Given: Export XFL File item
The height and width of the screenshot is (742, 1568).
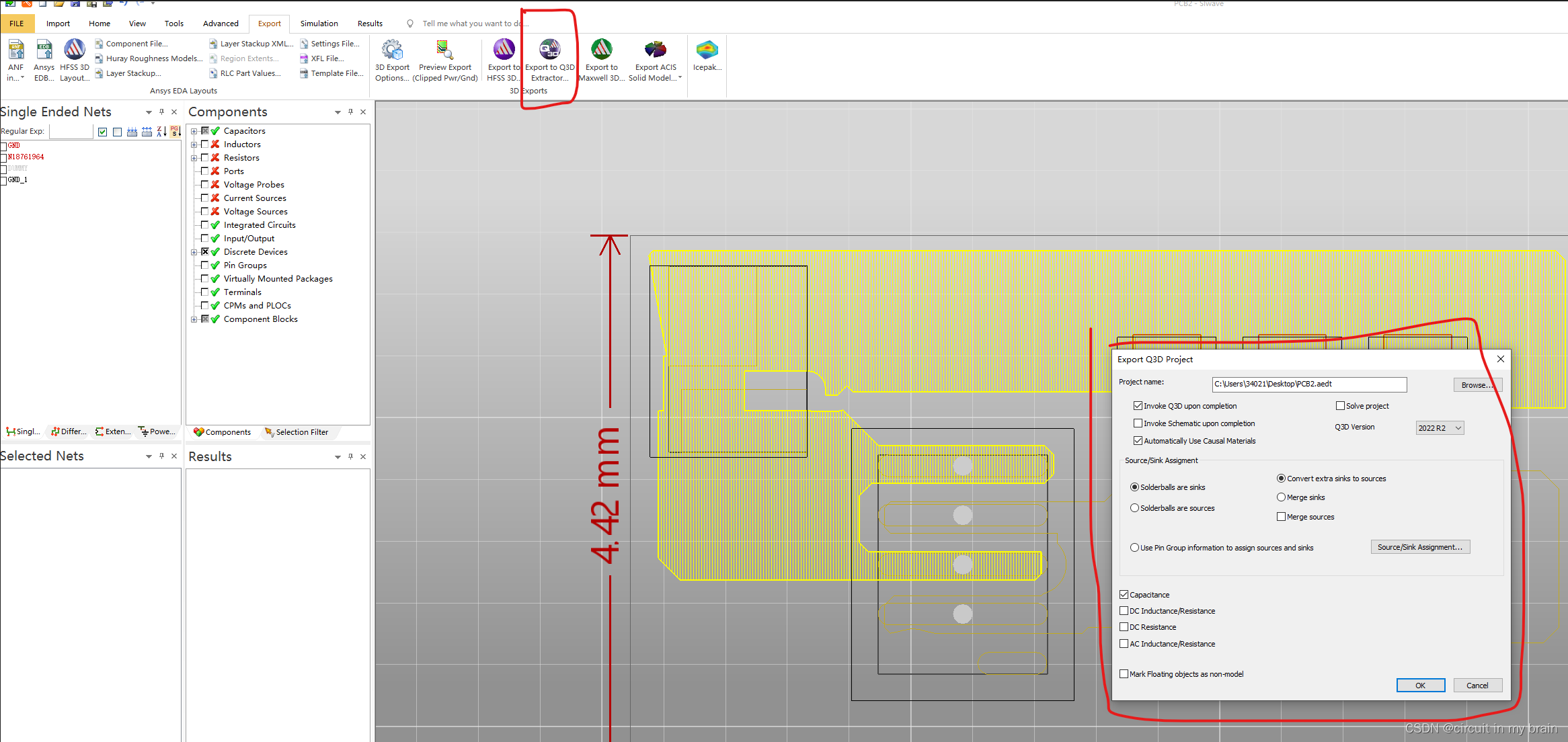Looking at the screenshot, I should (321, 58).
